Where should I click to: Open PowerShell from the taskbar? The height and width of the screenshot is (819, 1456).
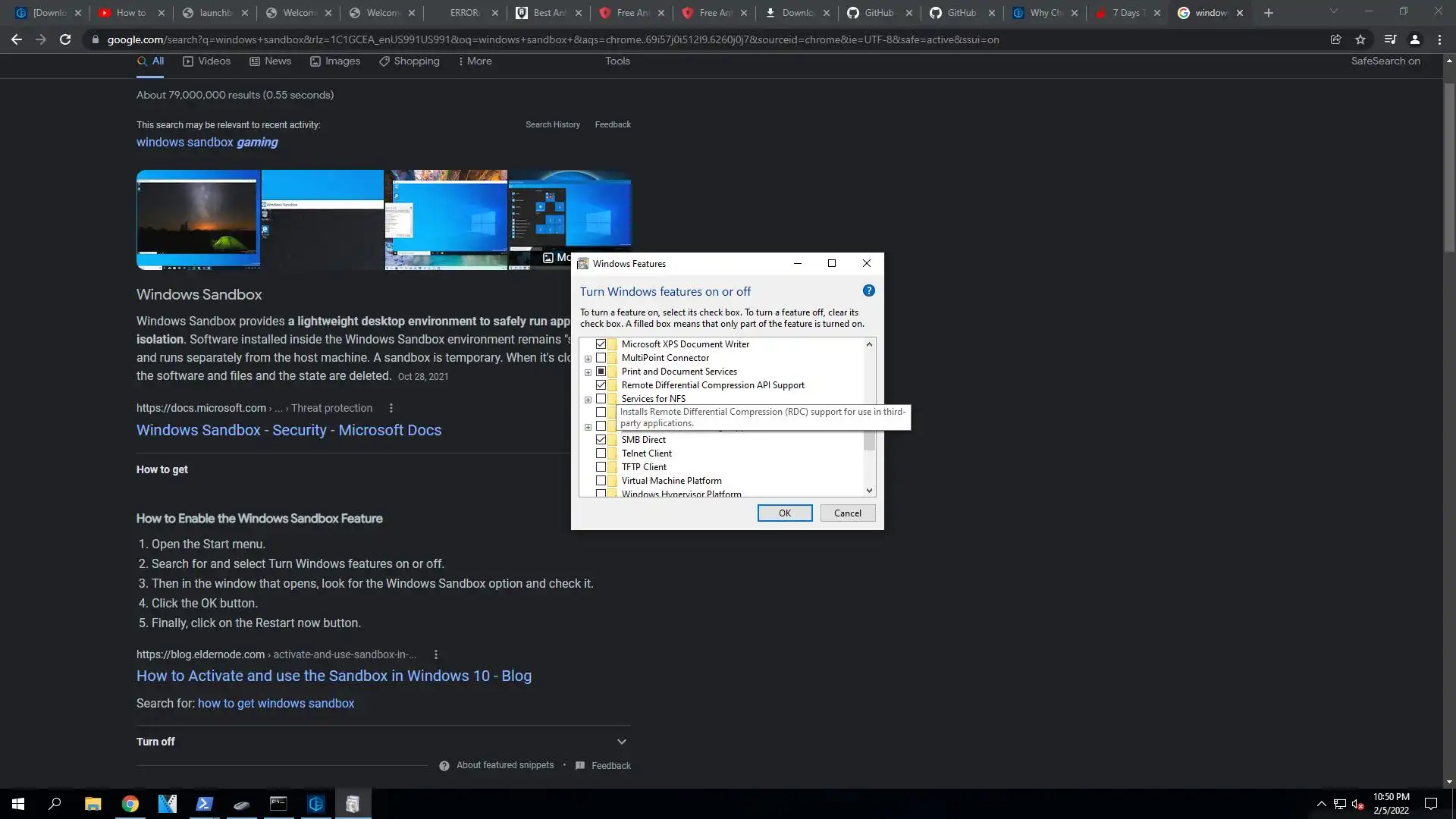pyautogui.click(x=204, y=804)
